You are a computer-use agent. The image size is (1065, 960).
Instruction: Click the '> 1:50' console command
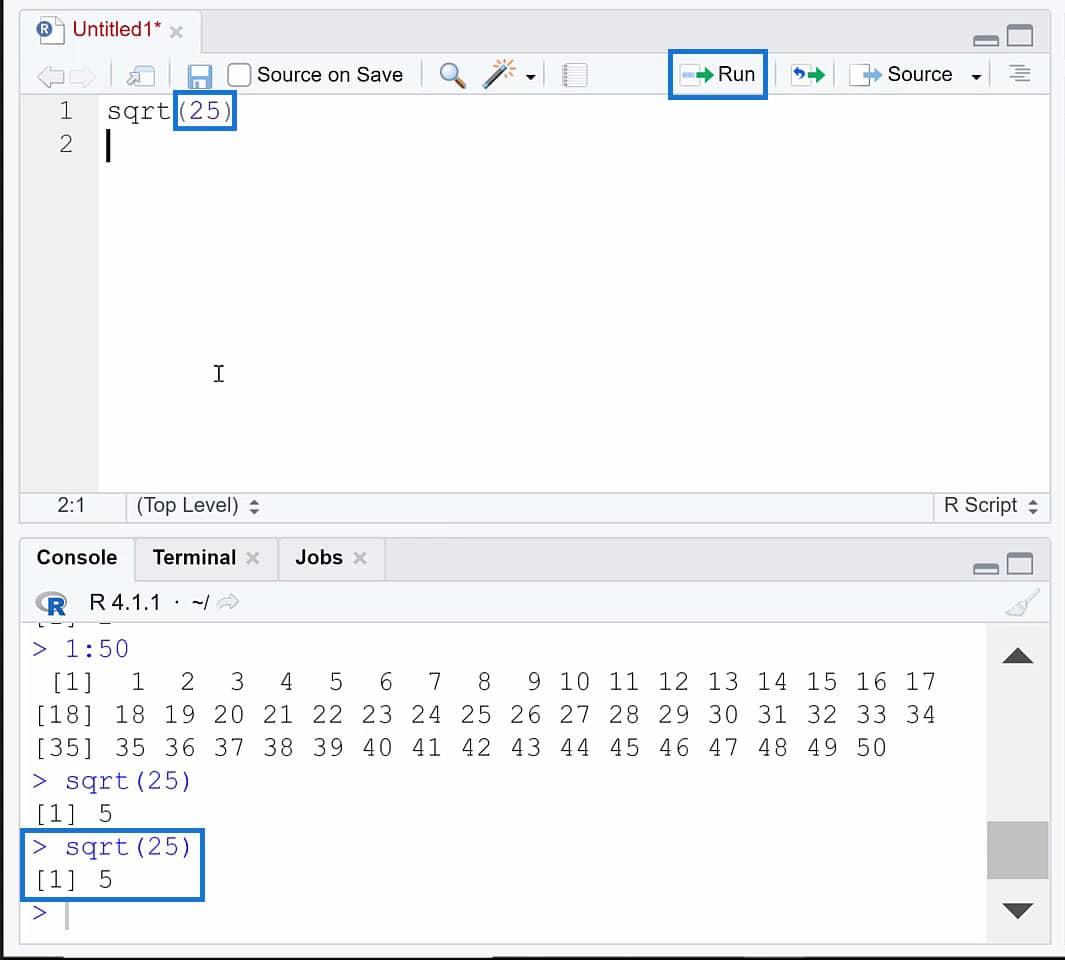[x=80, y=649]
